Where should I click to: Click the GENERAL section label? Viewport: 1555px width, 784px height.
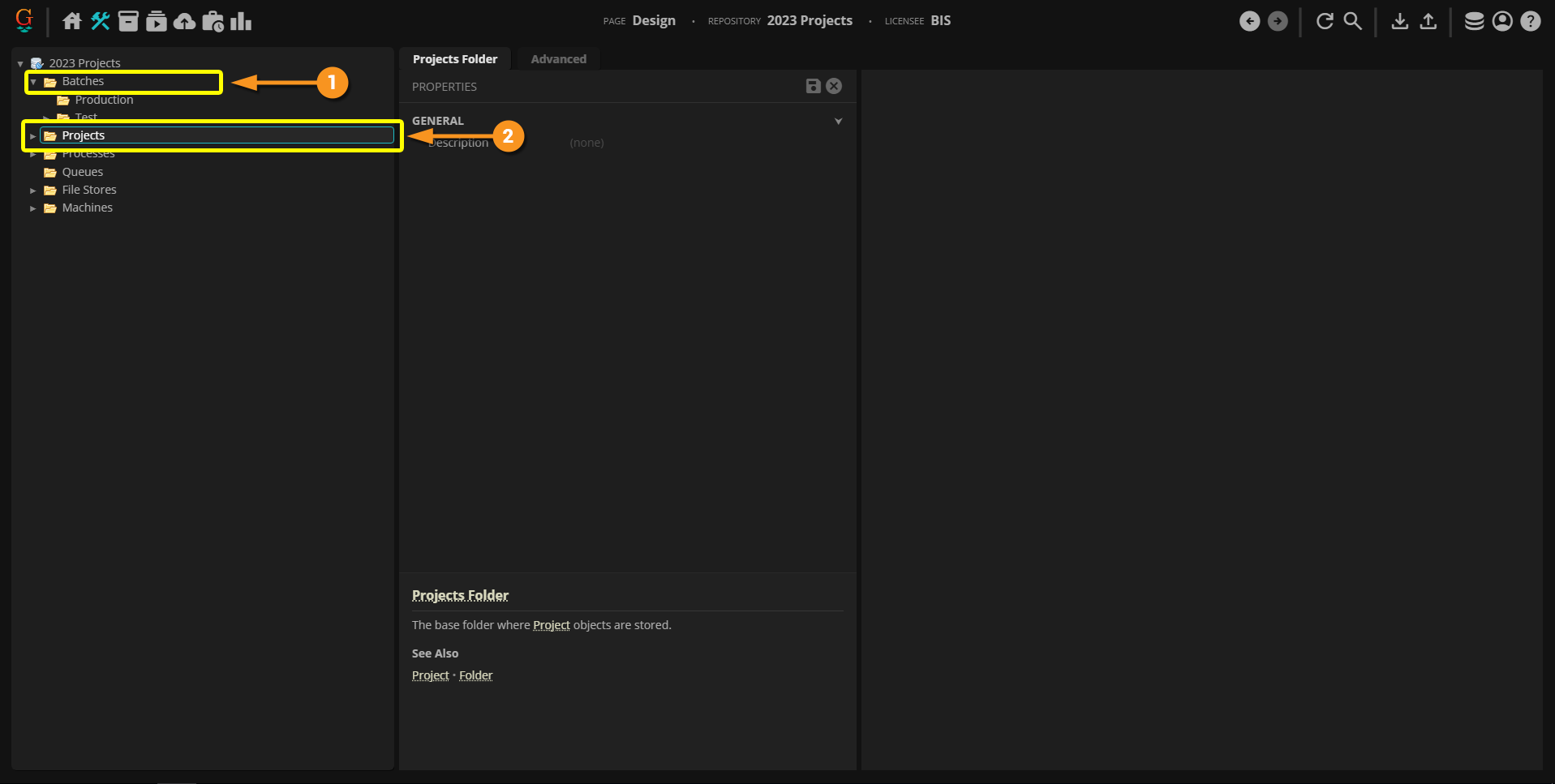tap(438, 121)
